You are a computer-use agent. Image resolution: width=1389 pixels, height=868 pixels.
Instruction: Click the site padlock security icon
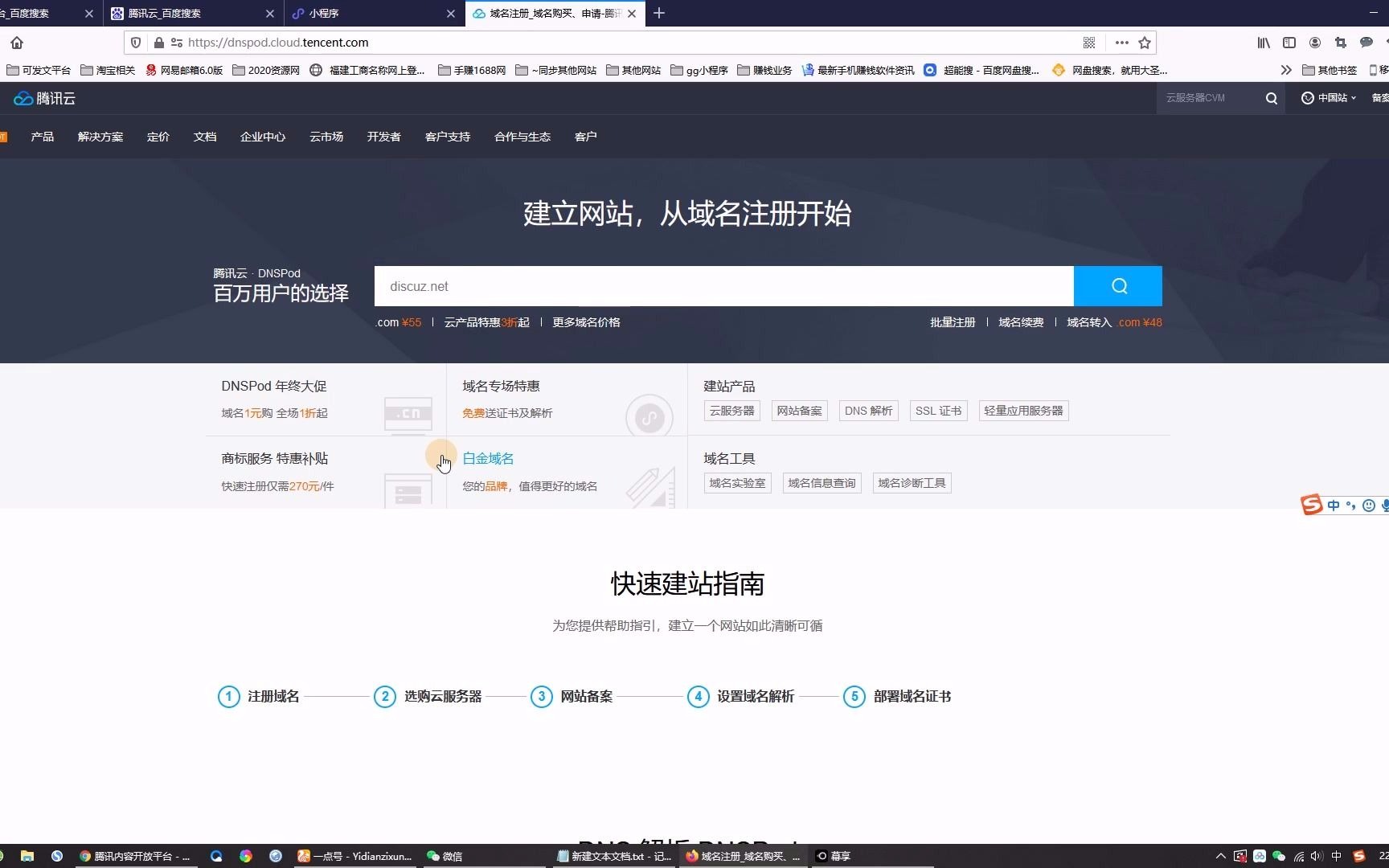point(159,43)
